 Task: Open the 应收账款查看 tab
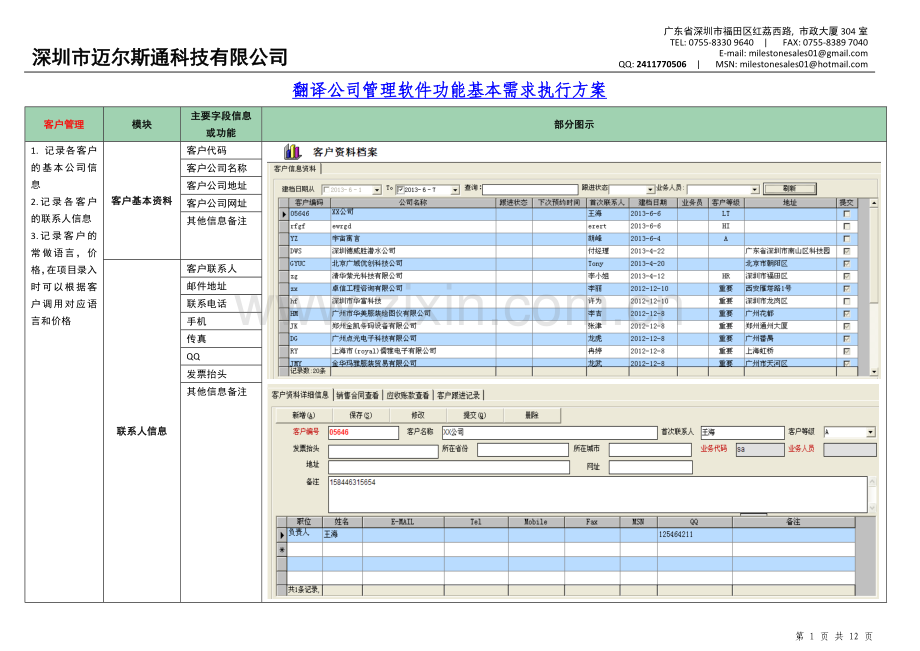coord(408,395)
